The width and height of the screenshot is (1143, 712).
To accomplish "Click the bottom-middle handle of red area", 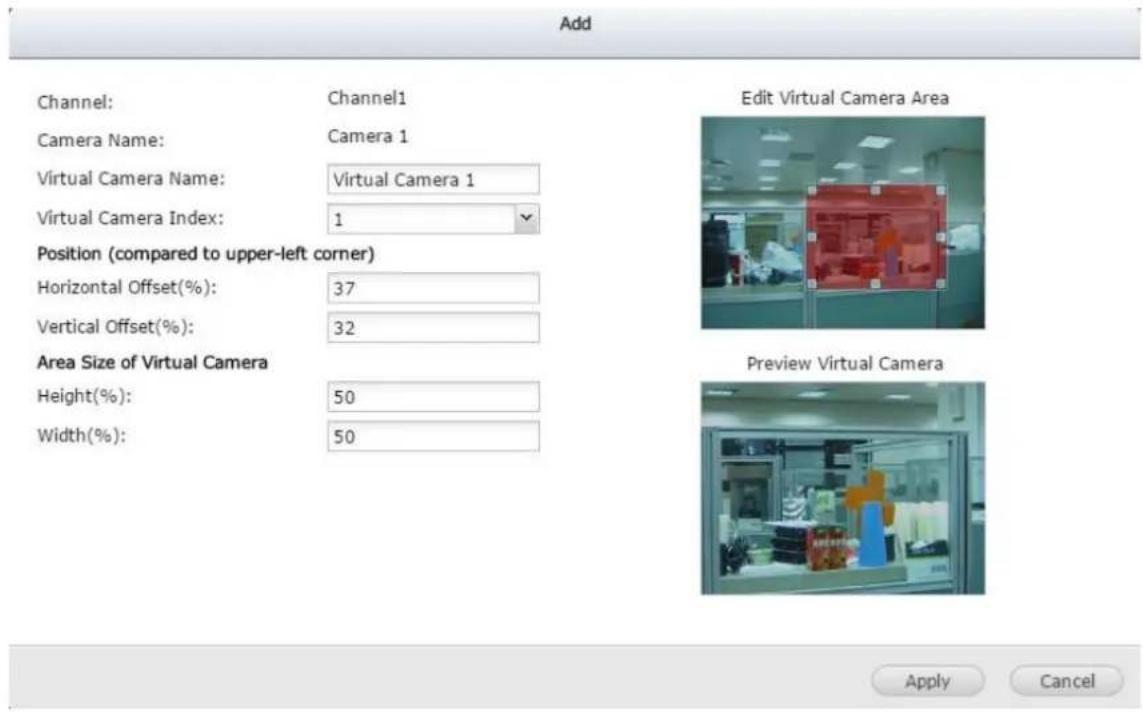I will (x=875, y=283).
